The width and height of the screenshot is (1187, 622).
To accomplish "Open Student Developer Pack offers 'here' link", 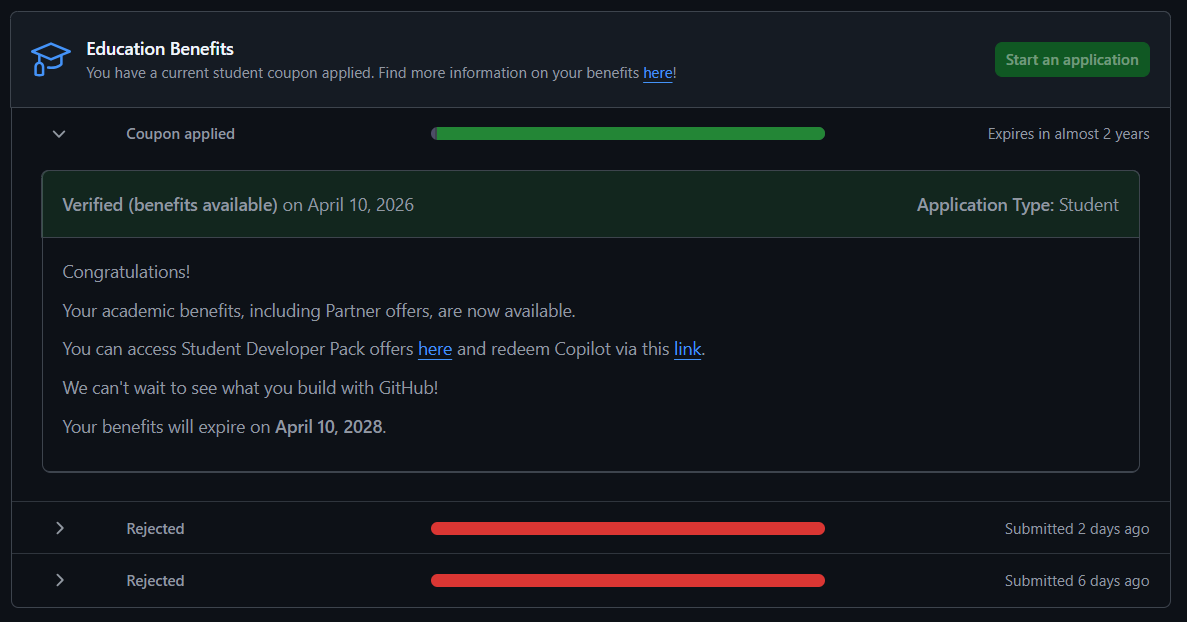I will [x=435, y=349].
